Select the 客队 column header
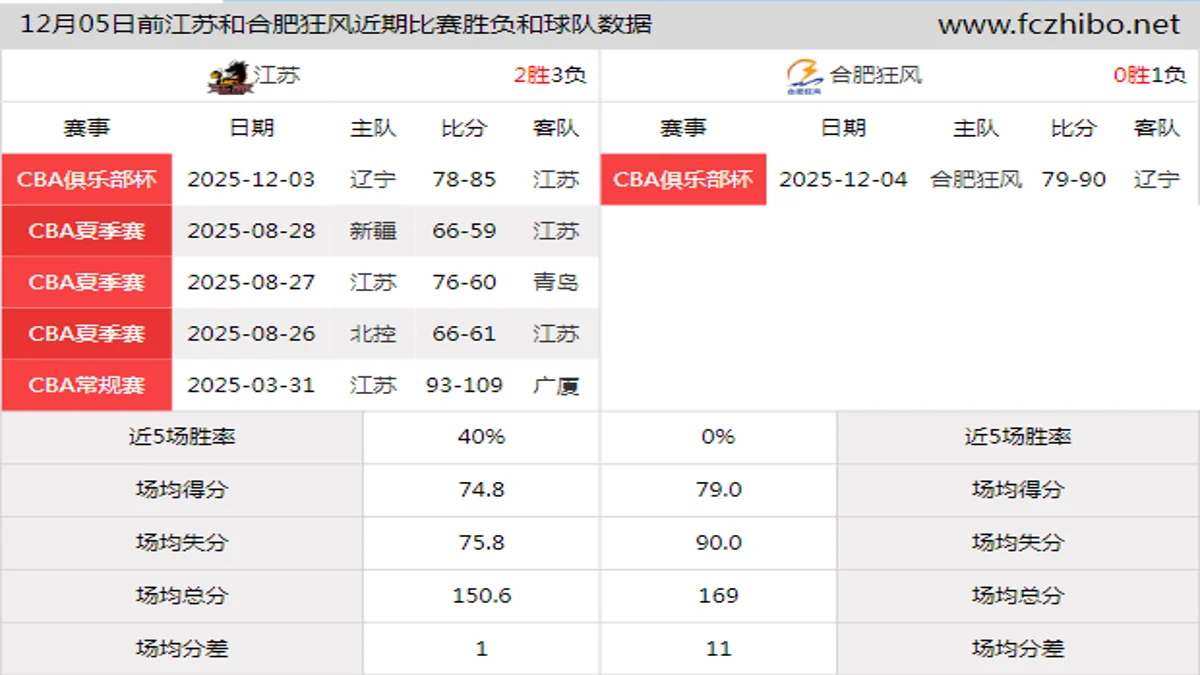The image size is (1200, 675). point(556,128)
